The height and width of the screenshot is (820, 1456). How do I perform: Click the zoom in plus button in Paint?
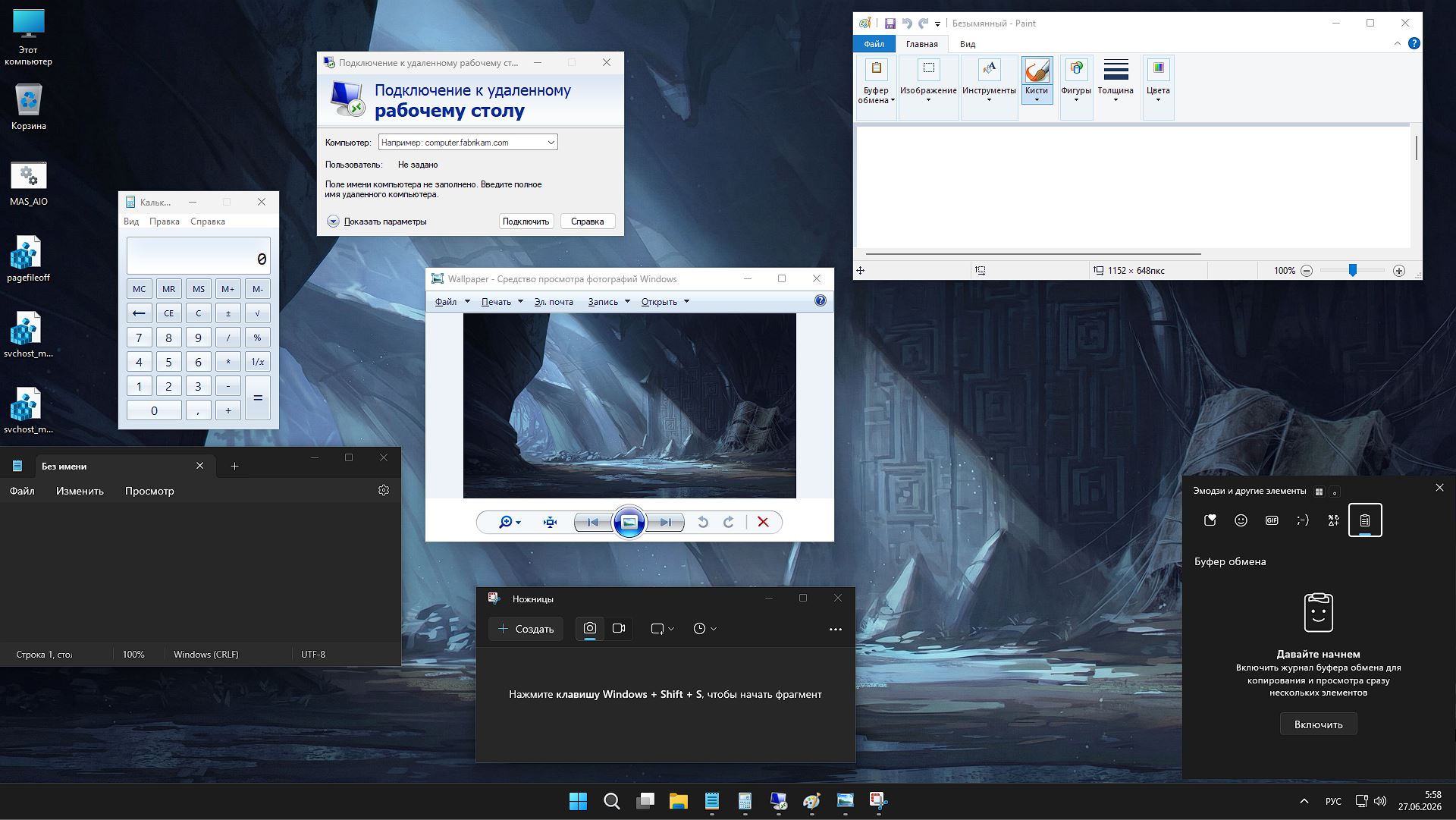[x=1399, y=271]
